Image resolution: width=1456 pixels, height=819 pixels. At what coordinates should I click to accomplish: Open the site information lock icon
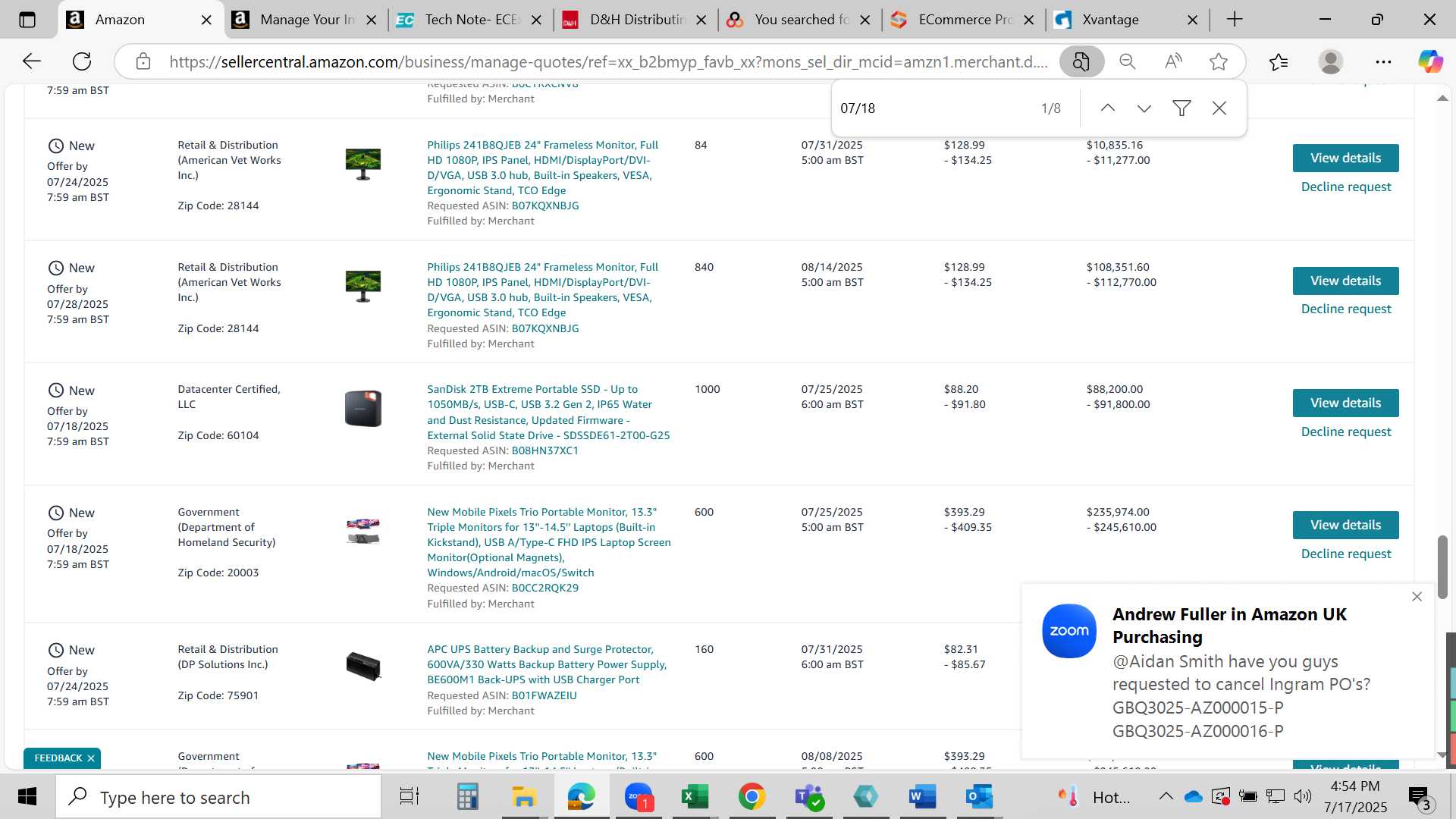[x=143, y=61]
